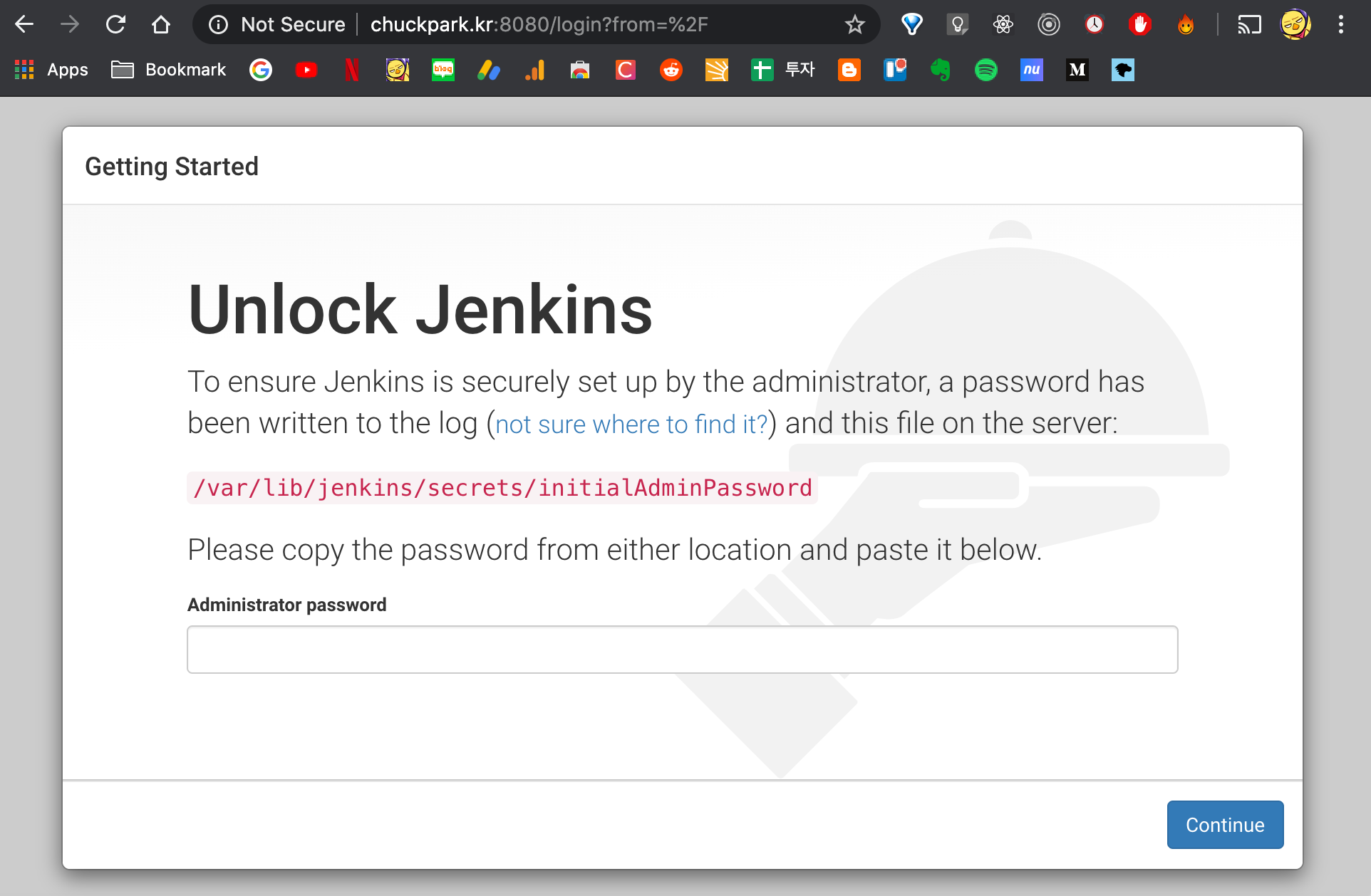The image size is (1371, 896).
Task: Click the home icon in toolbar
Action: pyautogui.click(x=161, y=24)
